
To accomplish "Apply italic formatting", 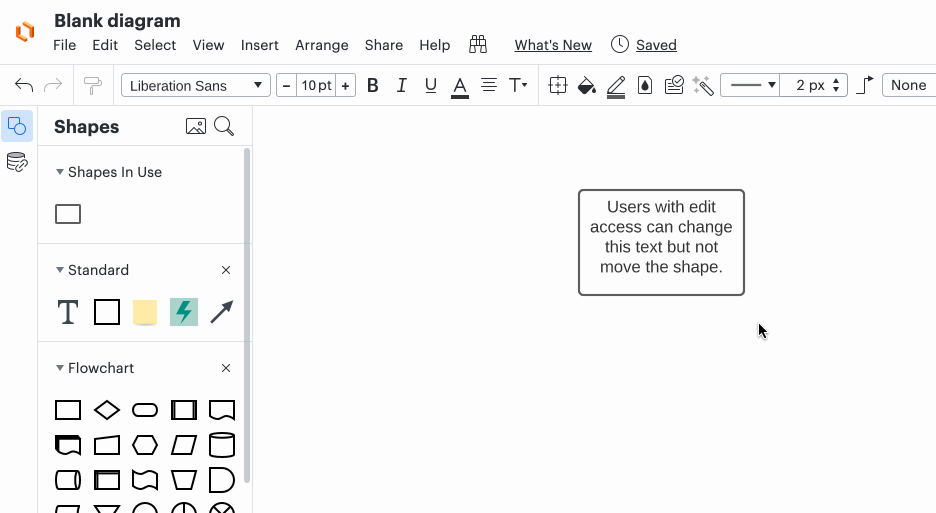I will pyautogui.click(x=402, y=85).
